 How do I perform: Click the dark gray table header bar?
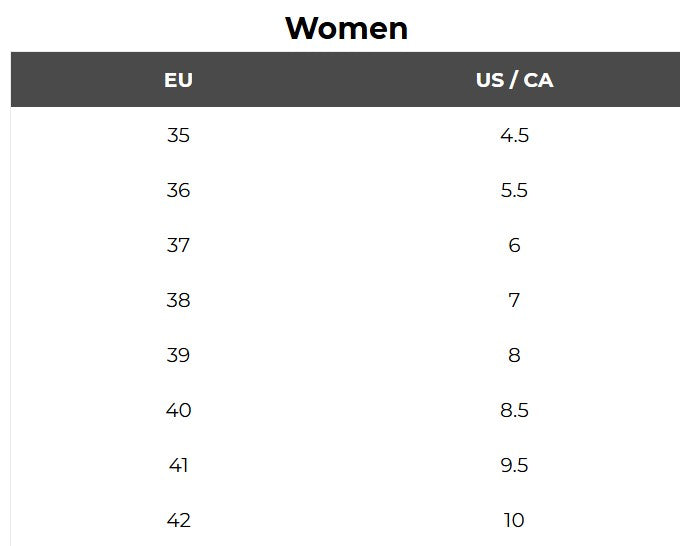click(x=346, y=80)
